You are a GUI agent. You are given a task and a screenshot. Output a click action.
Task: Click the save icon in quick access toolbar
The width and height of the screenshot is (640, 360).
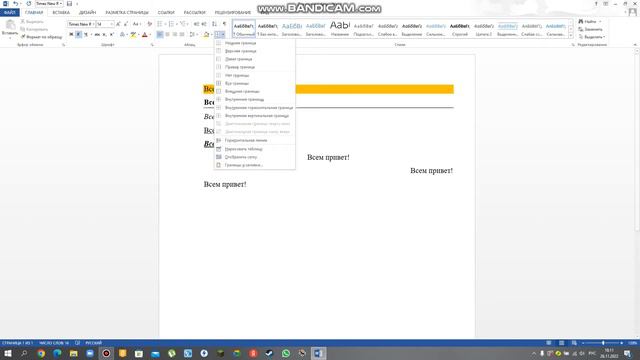(69, 4)
